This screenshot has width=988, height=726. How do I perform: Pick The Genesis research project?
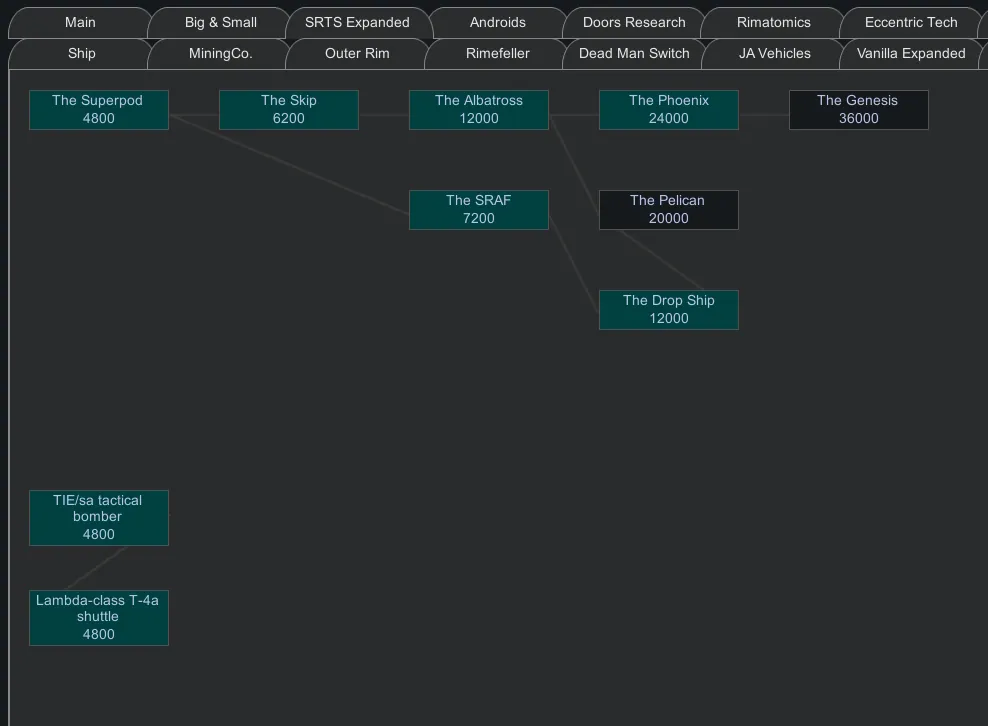[858, 110]
